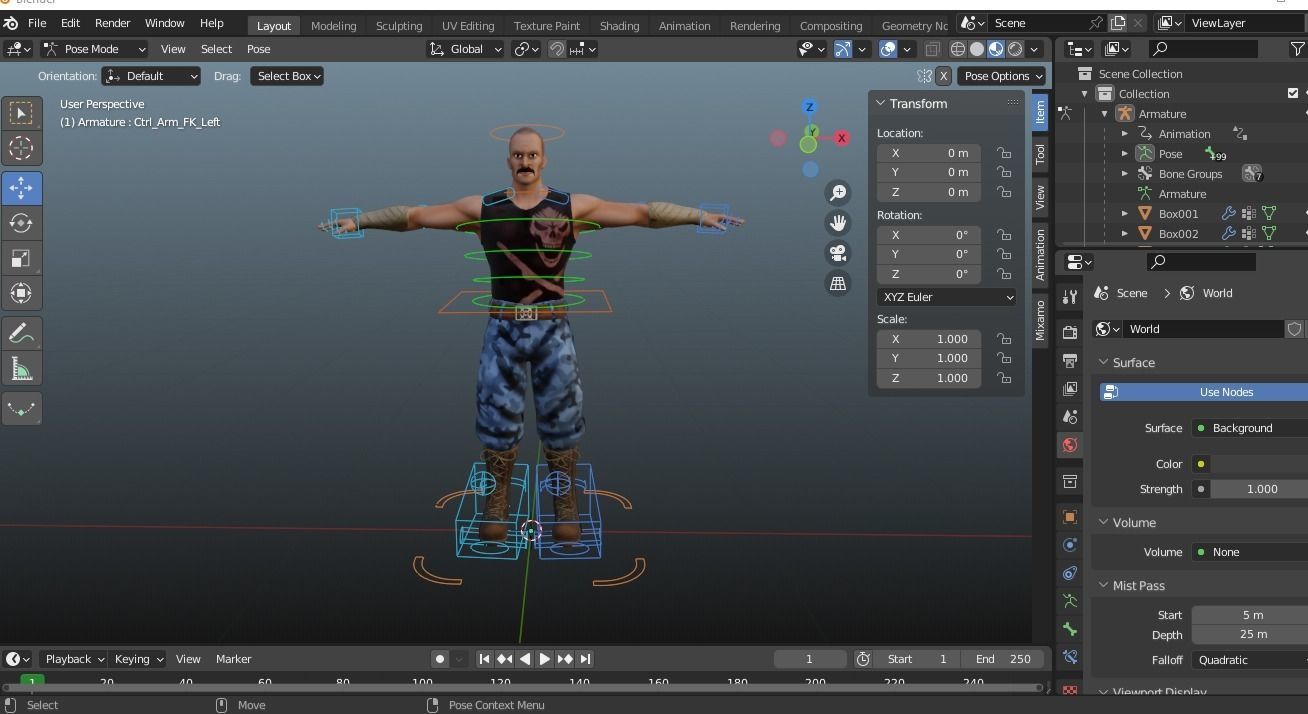Toggle Collection exclude checkbox in outliner
This screenshot has width=1308, height=714.
coord(1292,93)
